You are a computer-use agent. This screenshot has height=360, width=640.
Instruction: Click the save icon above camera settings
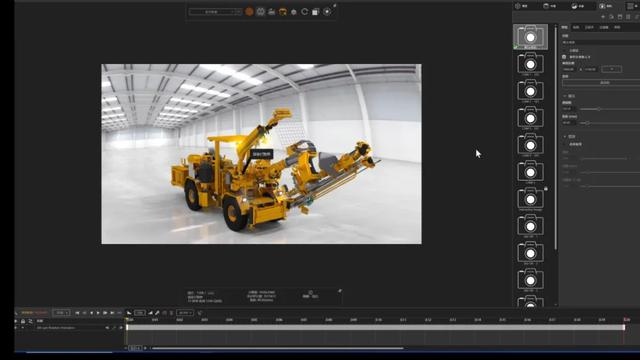[620, 17]
